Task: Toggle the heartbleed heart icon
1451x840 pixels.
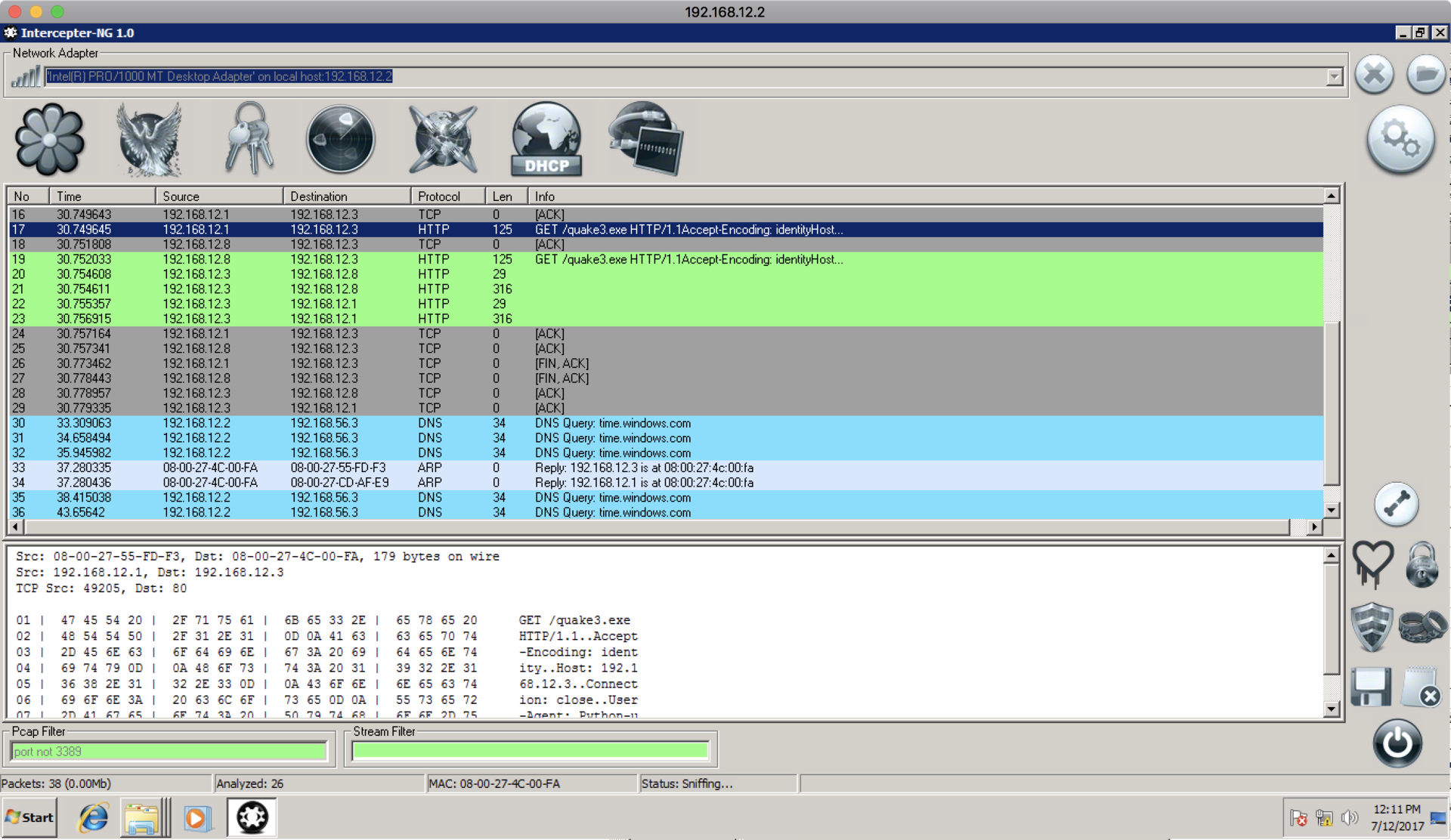Action: [x=1372, y=564]
